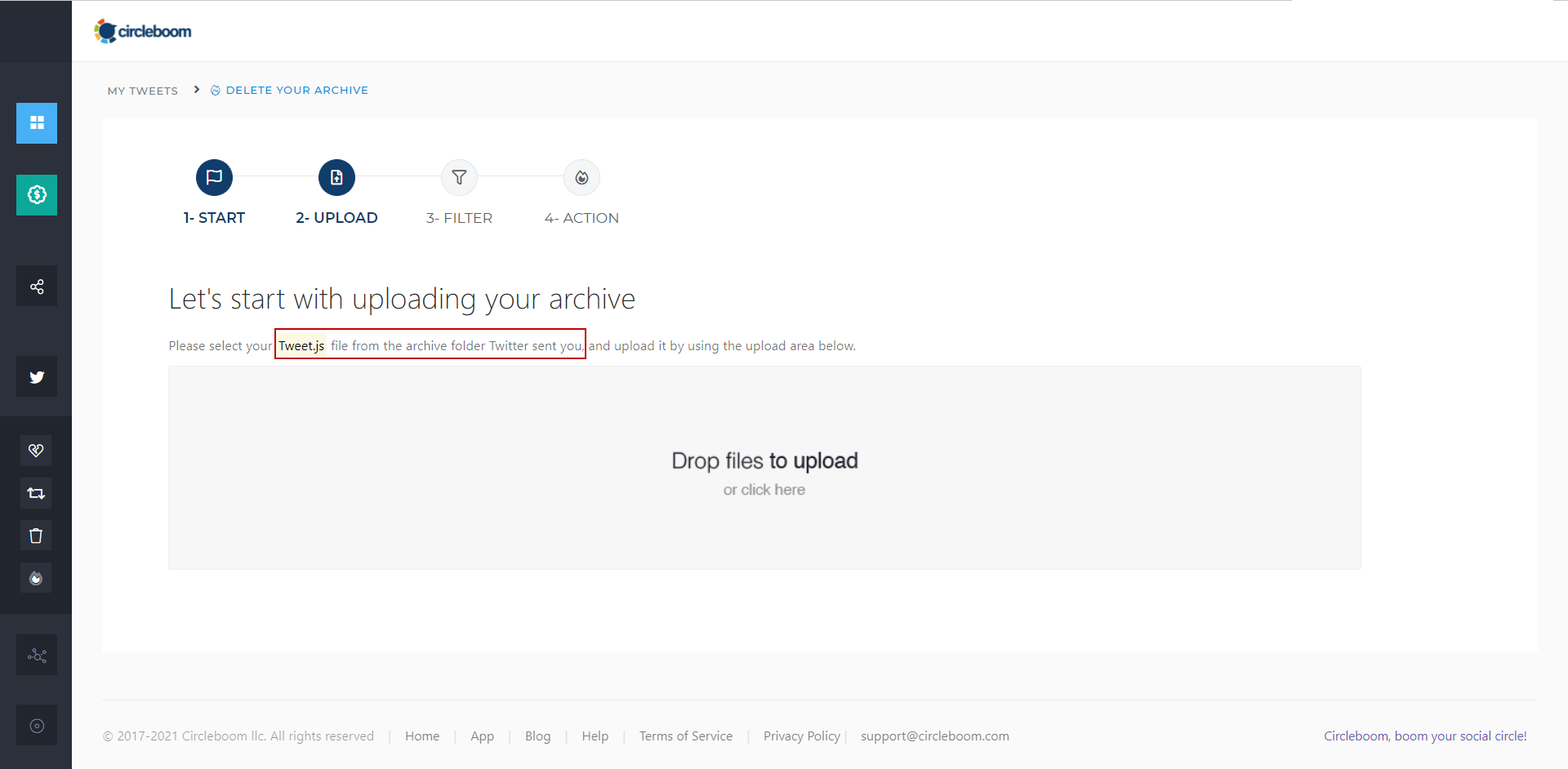Click 'Let's start with uploading your archive' heading

[x=402, y=300]
